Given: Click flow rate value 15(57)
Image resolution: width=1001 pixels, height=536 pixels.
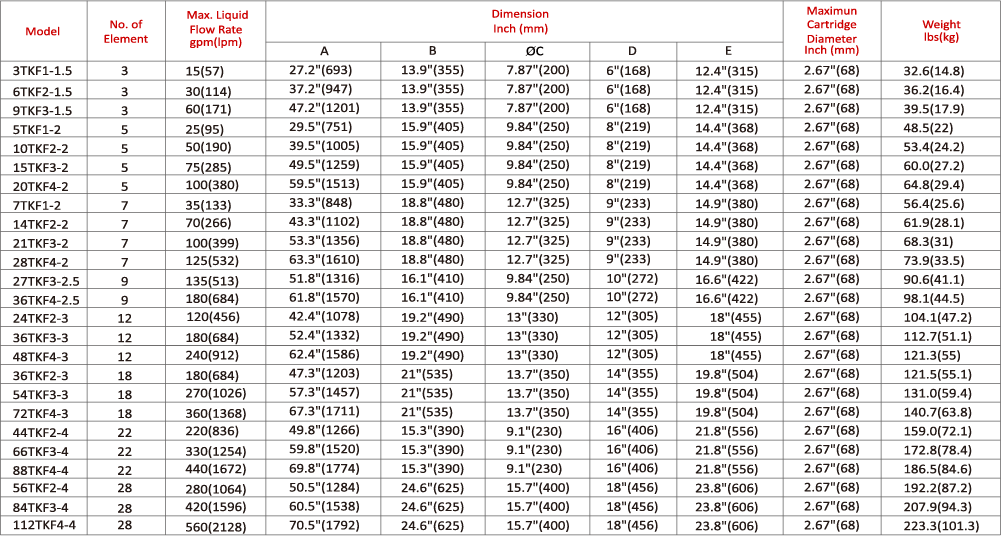Looking at the screenshot, I should 206,71.
